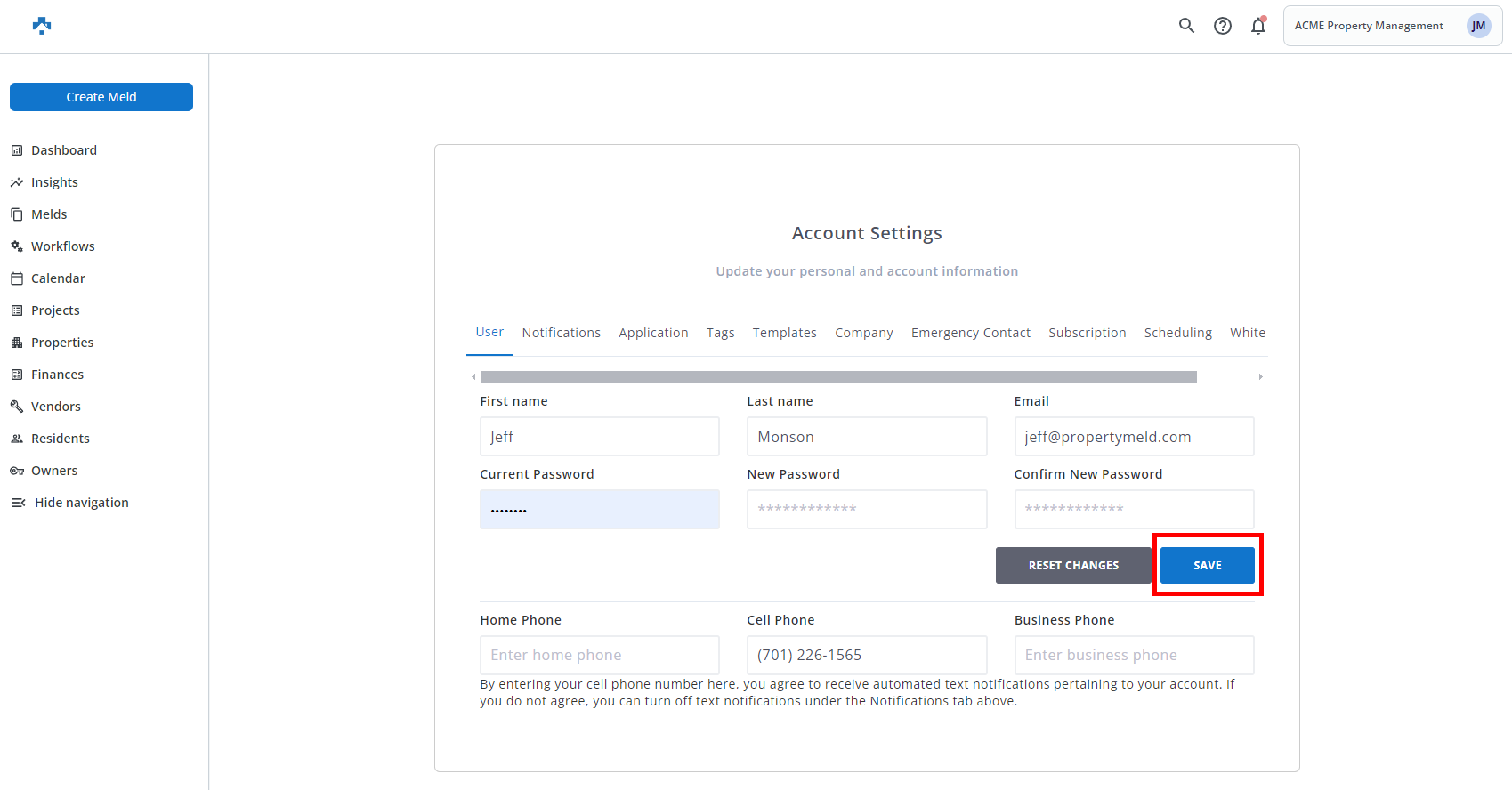
Task: Open Vendors in the sidebar
Action: [x=55, y=407]
